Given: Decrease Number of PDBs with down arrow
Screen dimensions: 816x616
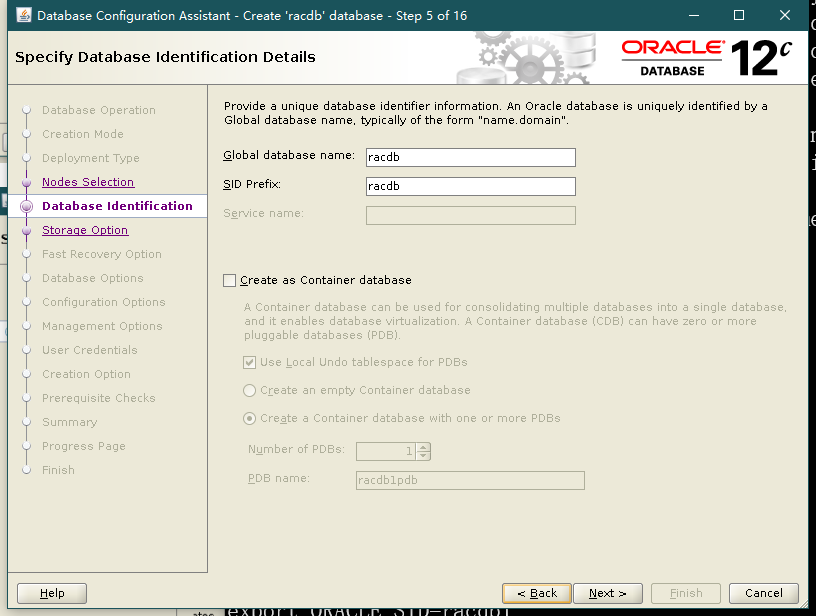Looking at the screenshot, I should click(424, 456).
